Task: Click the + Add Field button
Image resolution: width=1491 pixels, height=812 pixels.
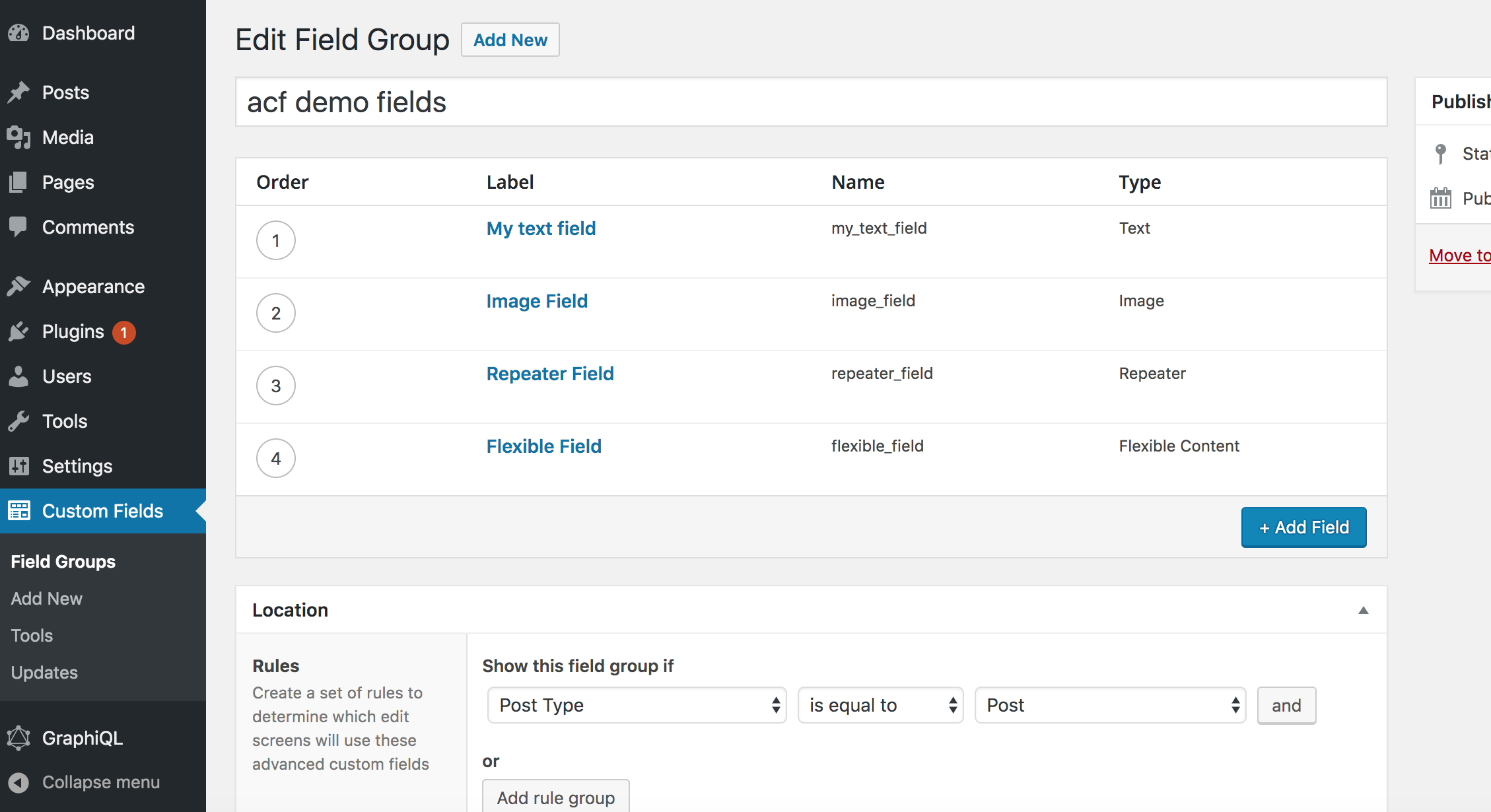Action: point(1303,527)
